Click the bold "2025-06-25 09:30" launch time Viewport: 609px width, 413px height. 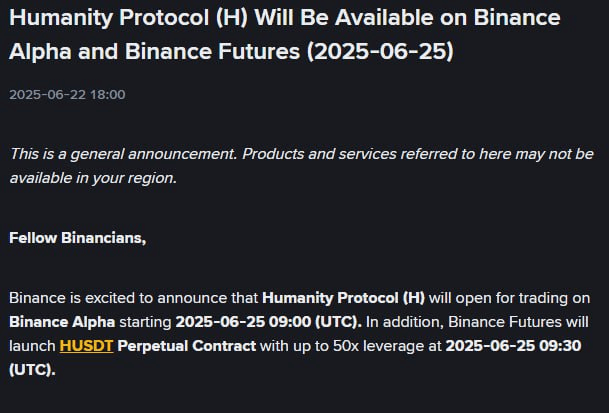tap(513, 346)
